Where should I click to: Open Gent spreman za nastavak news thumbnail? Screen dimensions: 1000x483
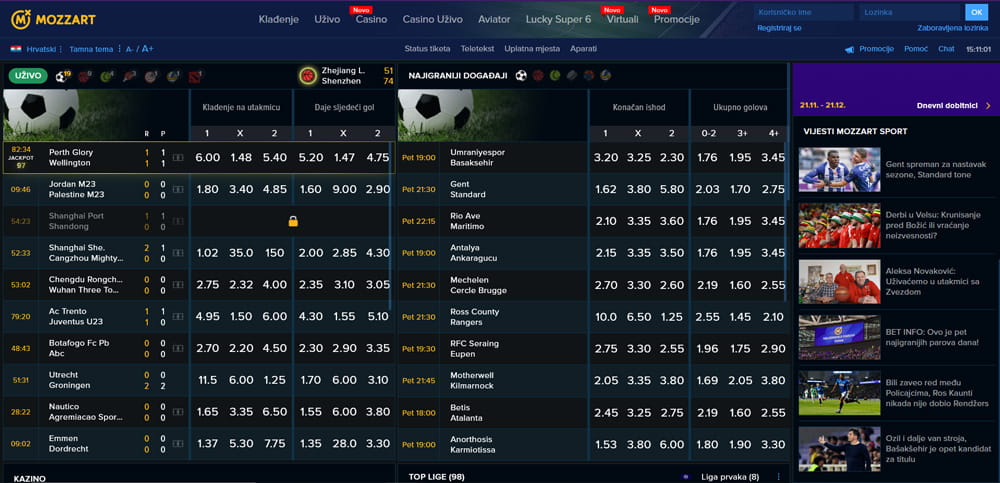coord(839,170)
